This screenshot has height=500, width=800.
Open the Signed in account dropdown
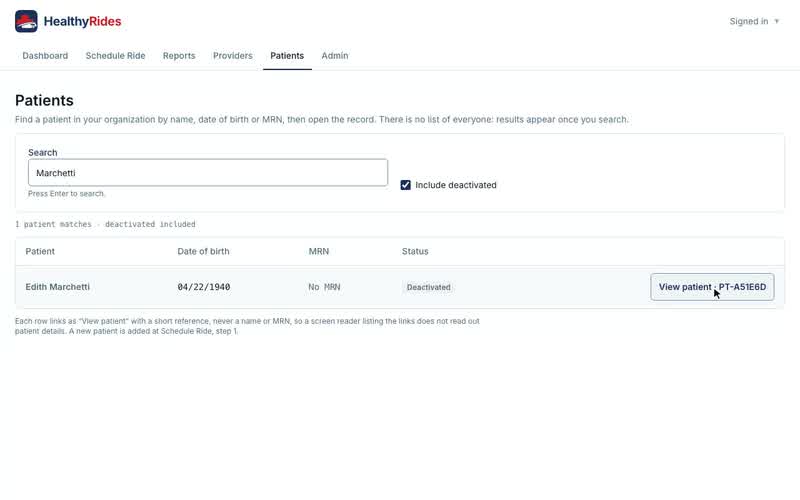(x=754, y=21)
